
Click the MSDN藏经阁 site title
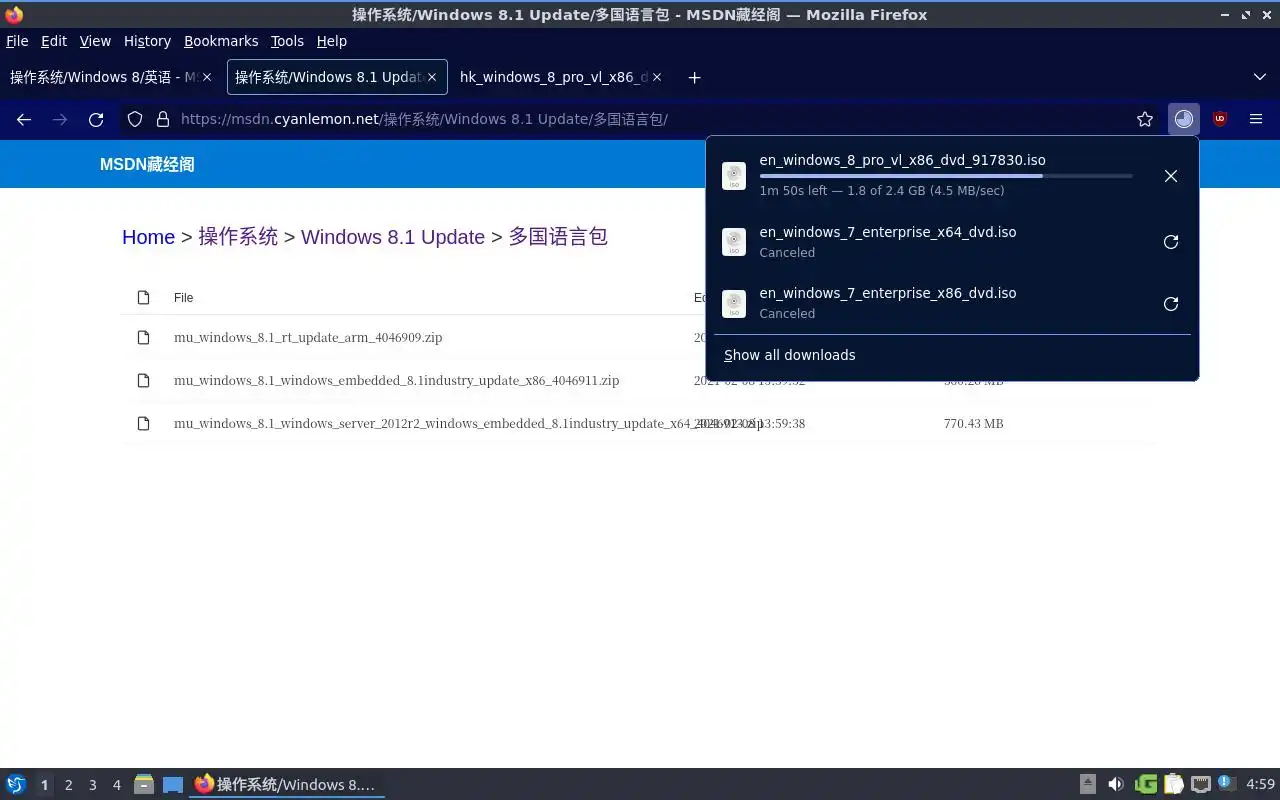tap(147, 165)
